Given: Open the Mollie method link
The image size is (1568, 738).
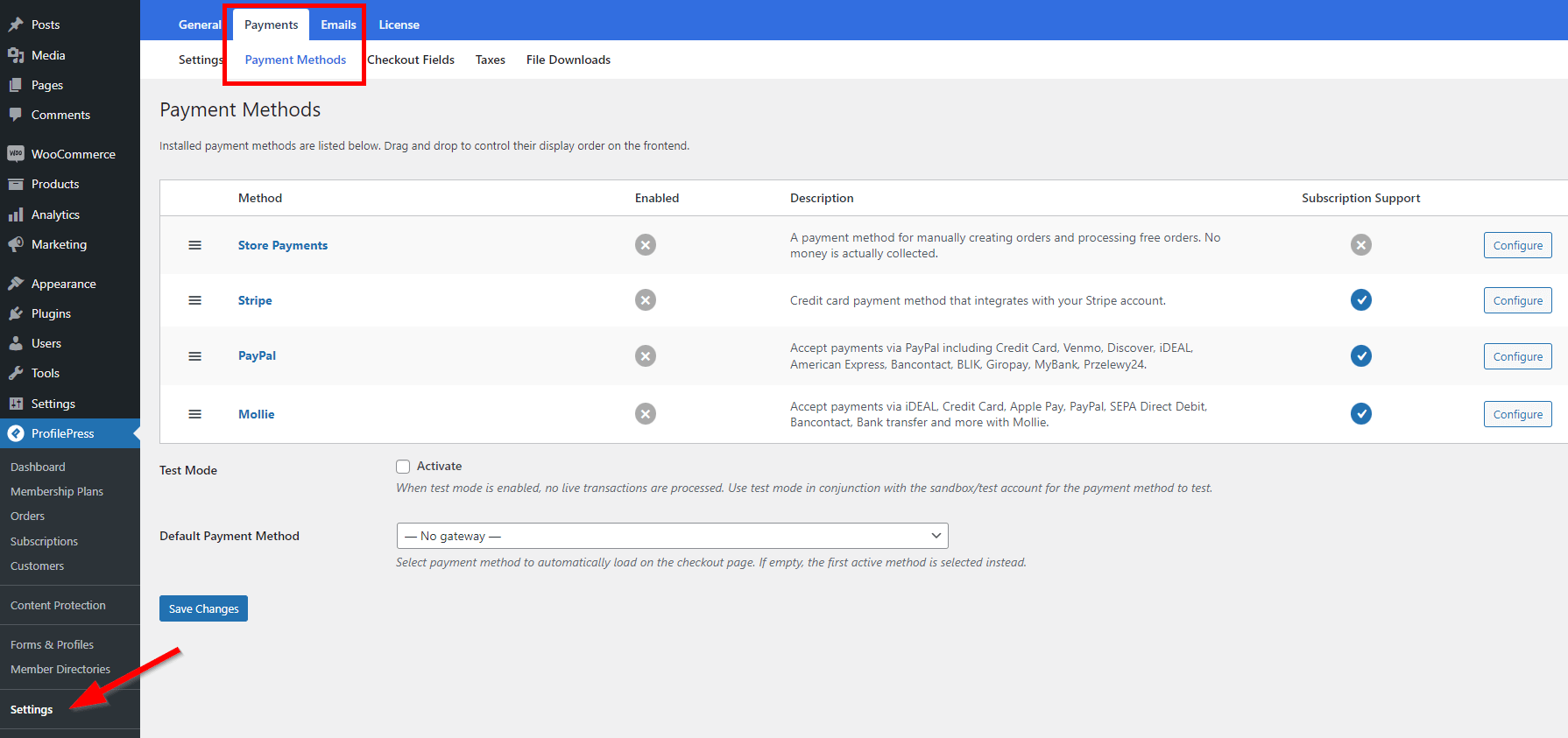Looking at the screenshot, I should click(x=257, y=414).
